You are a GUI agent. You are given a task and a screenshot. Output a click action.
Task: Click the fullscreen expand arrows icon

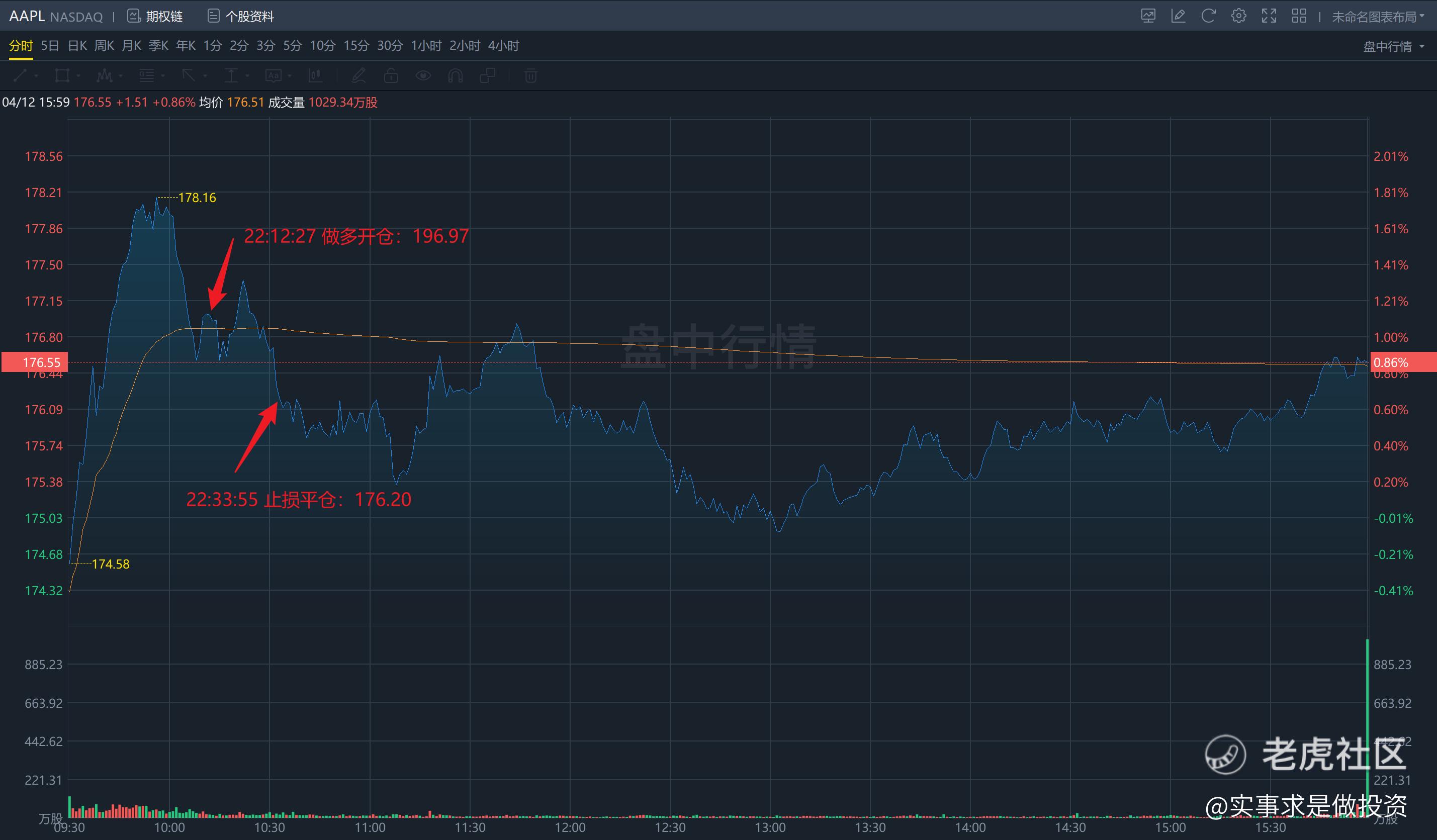pyautogui.click(x=1269, y=16)
